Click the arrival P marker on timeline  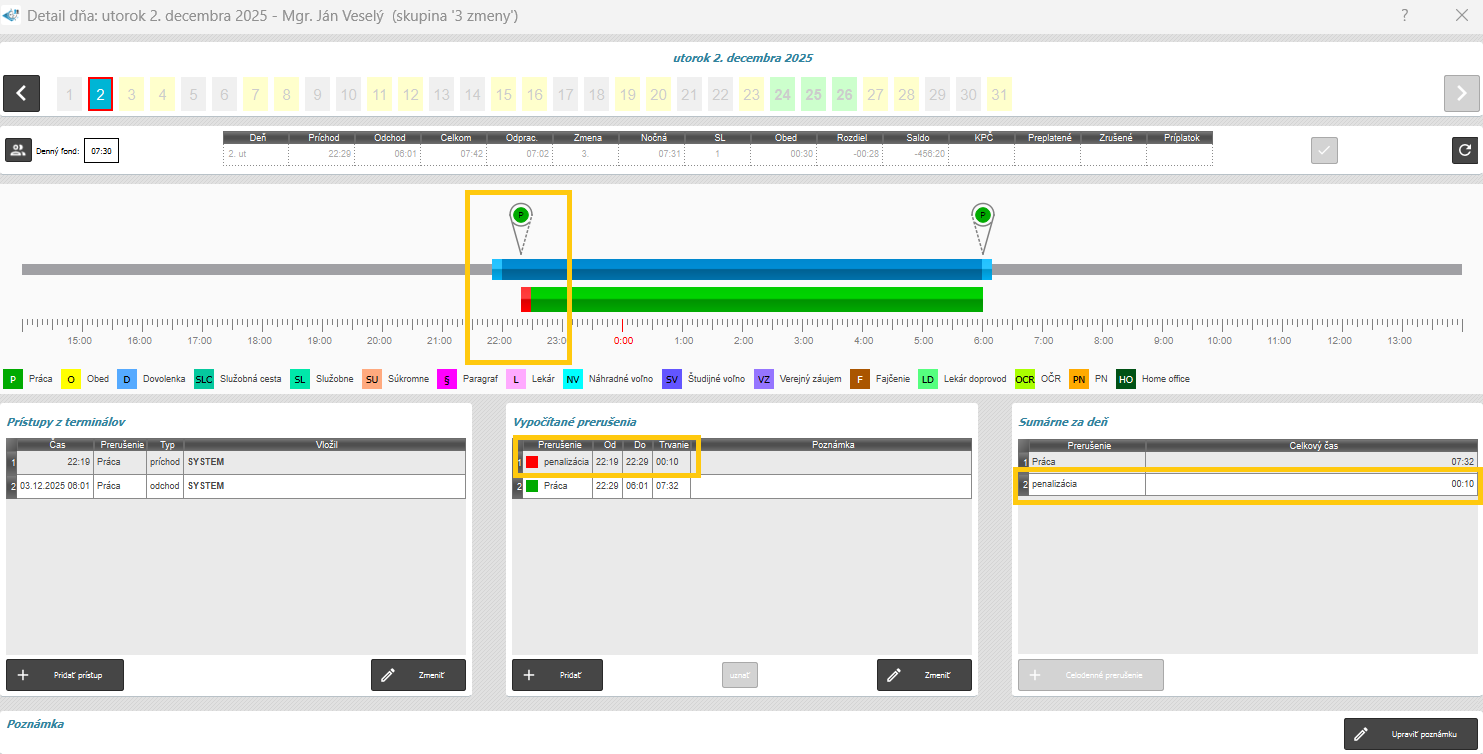tap(520, 215)
